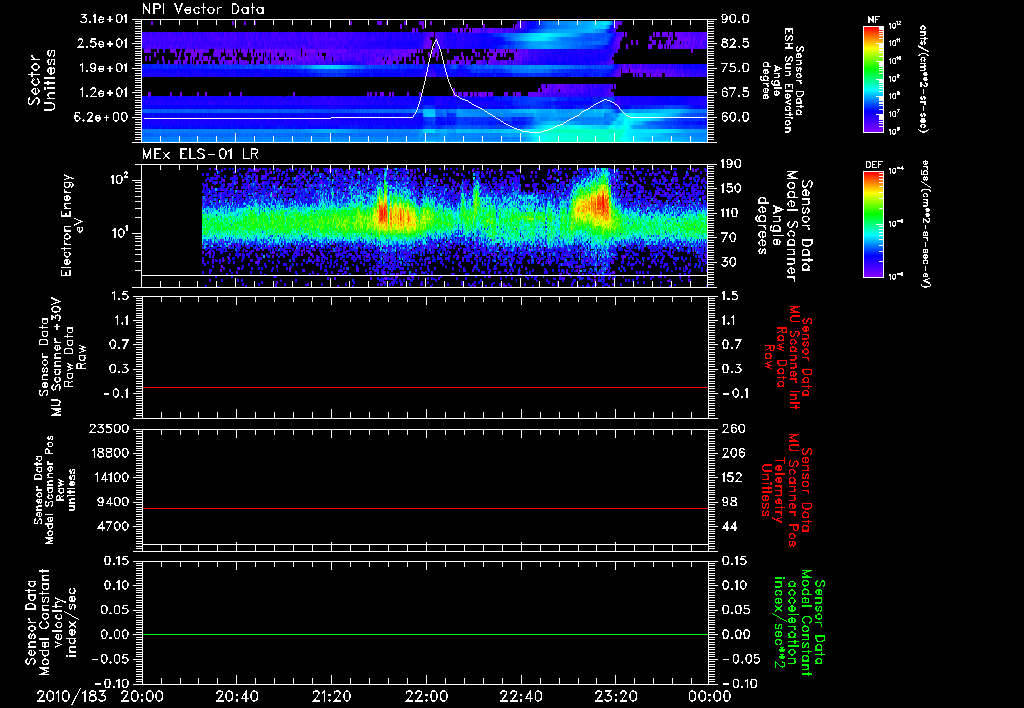Viewport: 1024px width, 708px height.
Task: Click the '3.1e+01' sector tick label
Action: (x=106, y=19)
